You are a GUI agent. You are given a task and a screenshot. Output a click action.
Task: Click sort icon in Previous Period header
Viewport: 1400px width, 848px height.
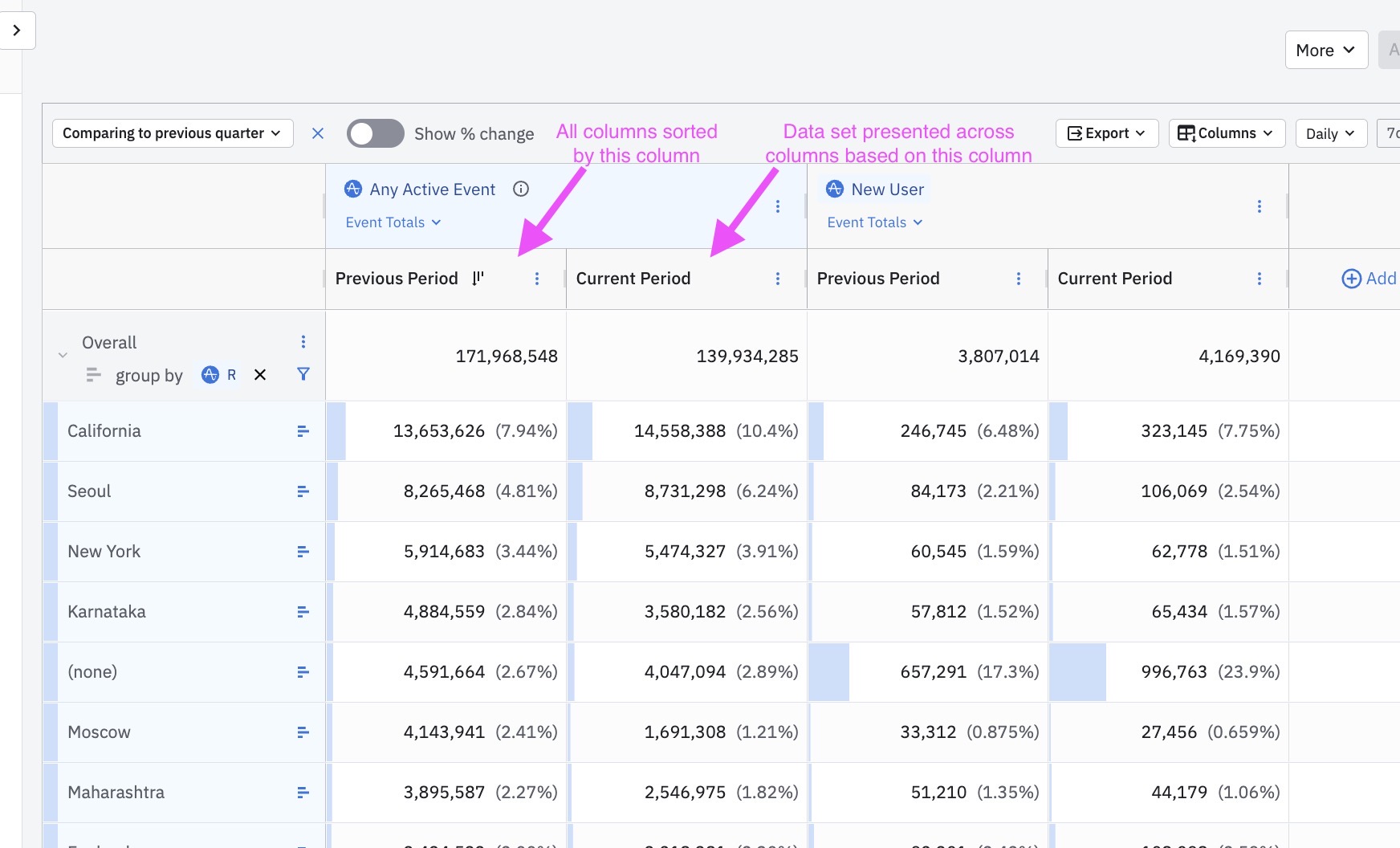tap(478, 278)
